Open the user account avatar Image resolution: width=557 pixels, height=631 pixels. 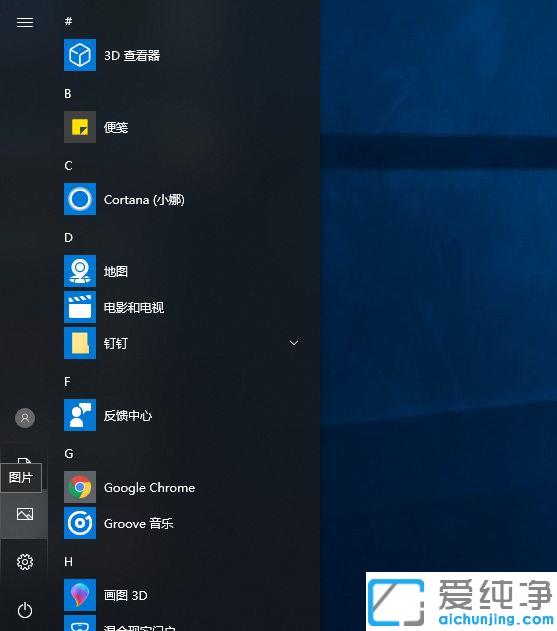25,418
